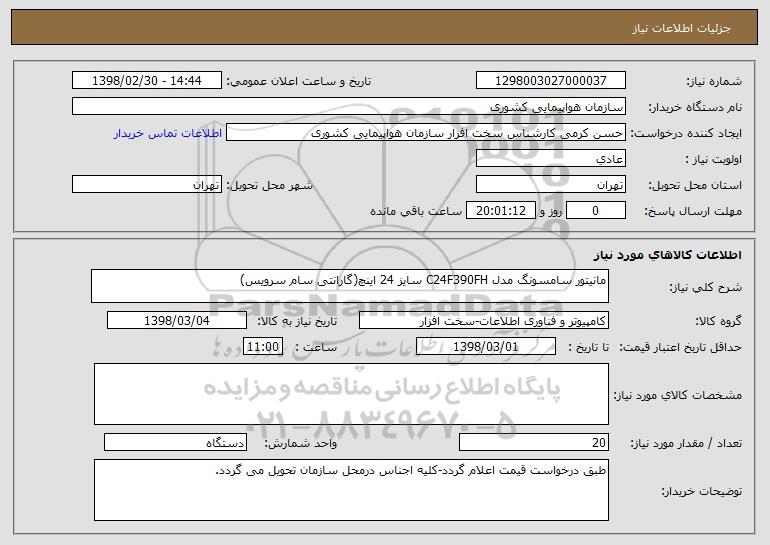Select the priority field عادی
The image size is (770, 545).
click(550, 159)
